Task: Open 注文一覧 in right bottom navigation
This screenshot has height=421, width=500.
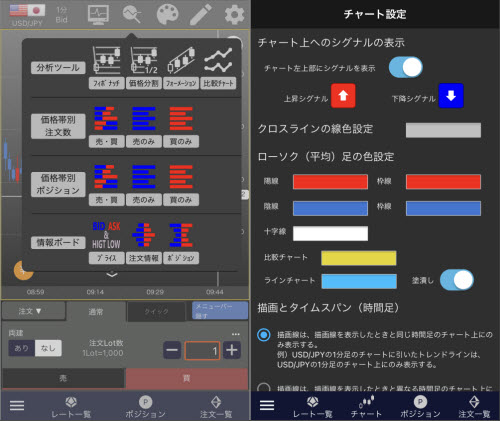Action: click(474, 407)
